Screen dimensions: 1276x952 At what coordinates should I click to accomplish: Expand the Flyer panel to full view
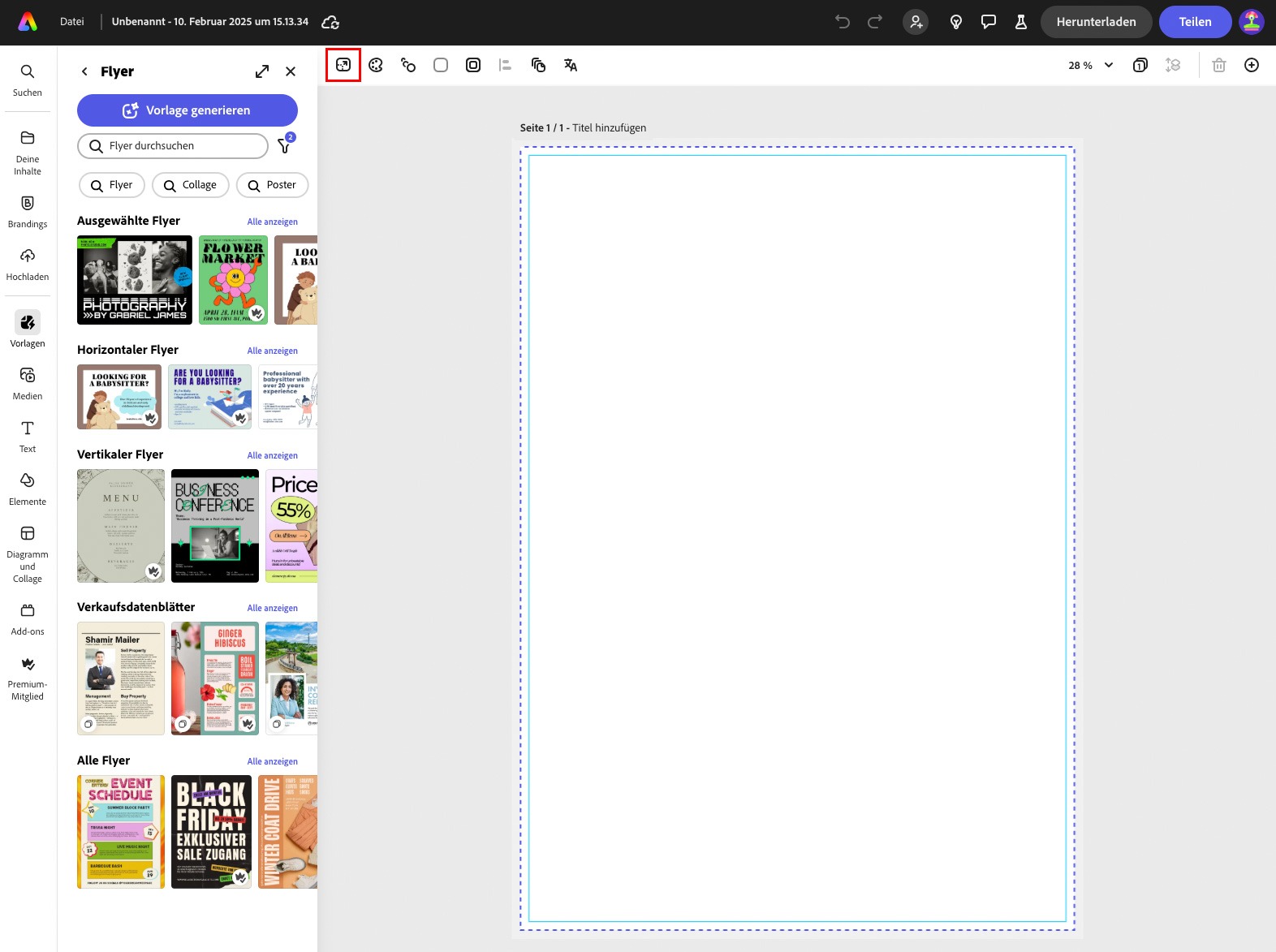[261, 71]
